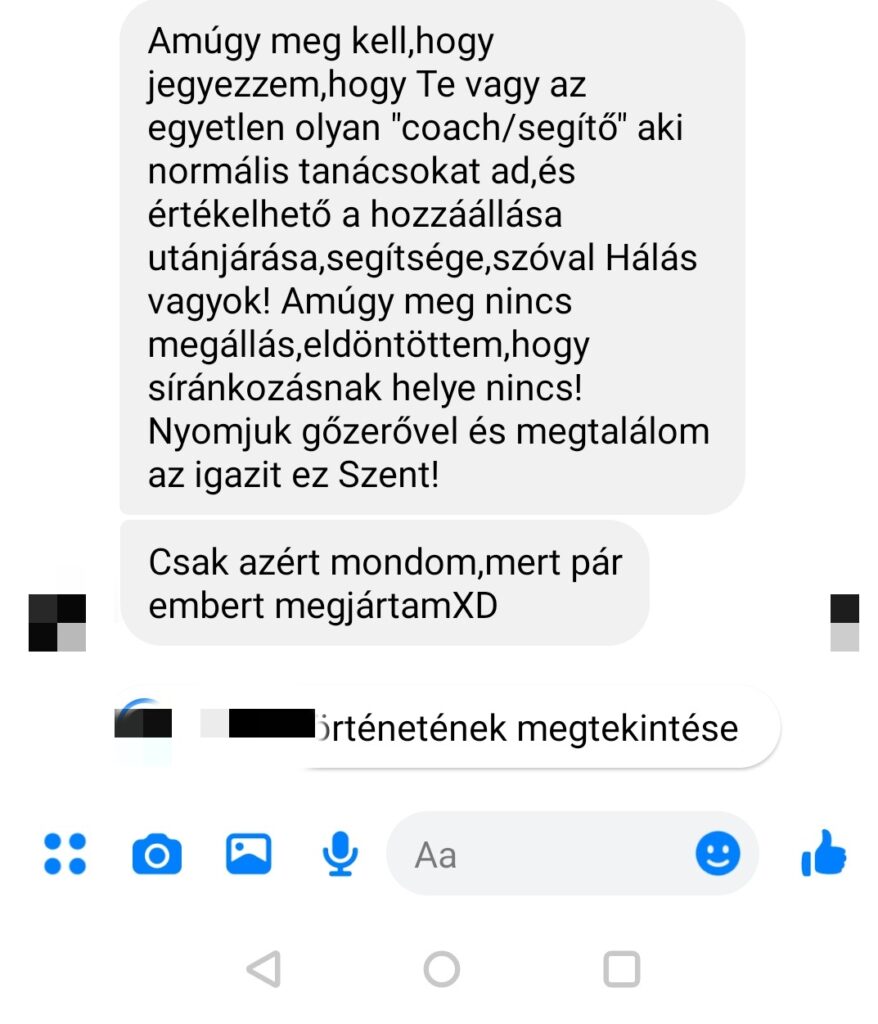Tap the Android back triangle button
878x1024 pixels.
tap(264, 968)
